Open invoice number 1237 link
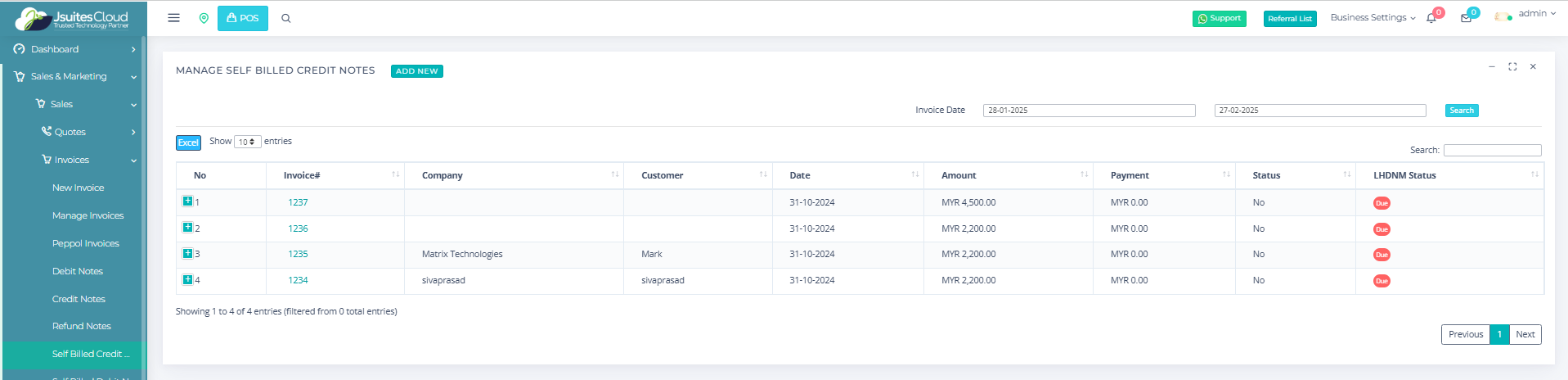Image resolution: width=1568 pixels, height=380 pixels. (298, 202)
